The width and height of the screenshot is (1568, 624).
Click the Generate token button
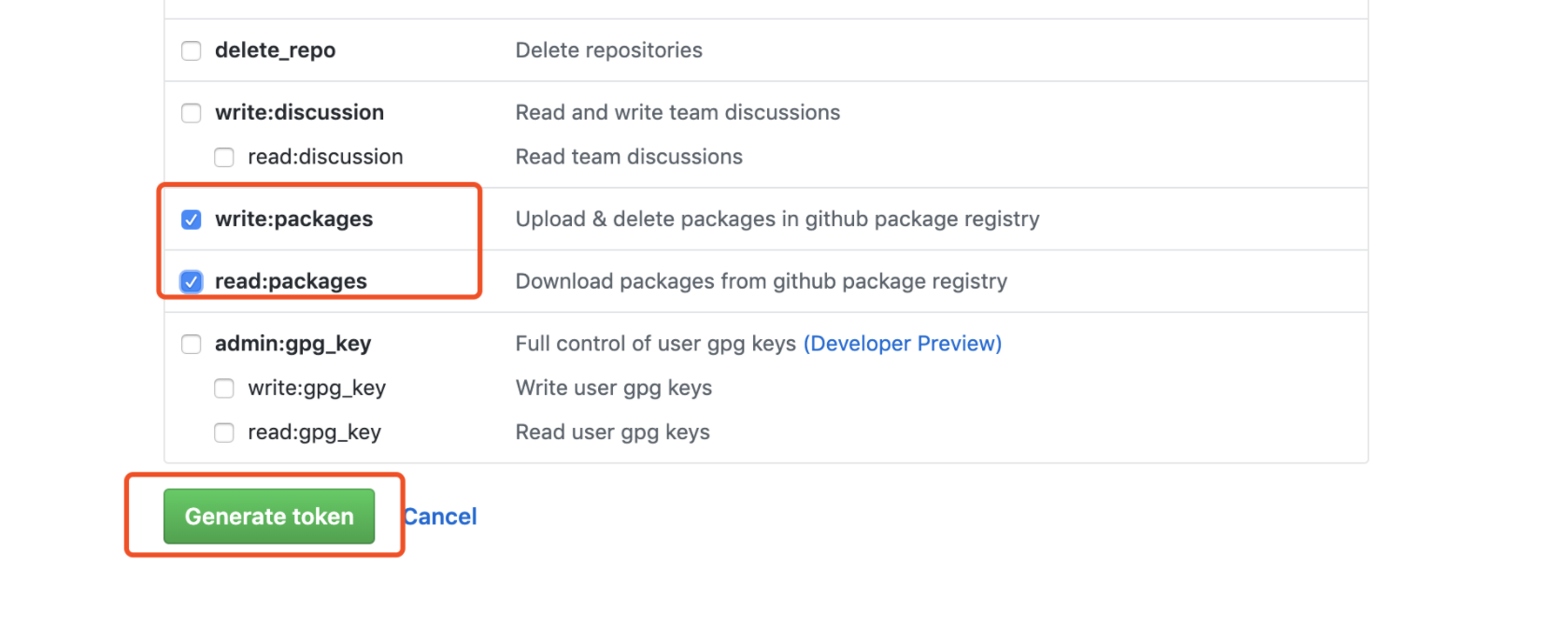269,517
